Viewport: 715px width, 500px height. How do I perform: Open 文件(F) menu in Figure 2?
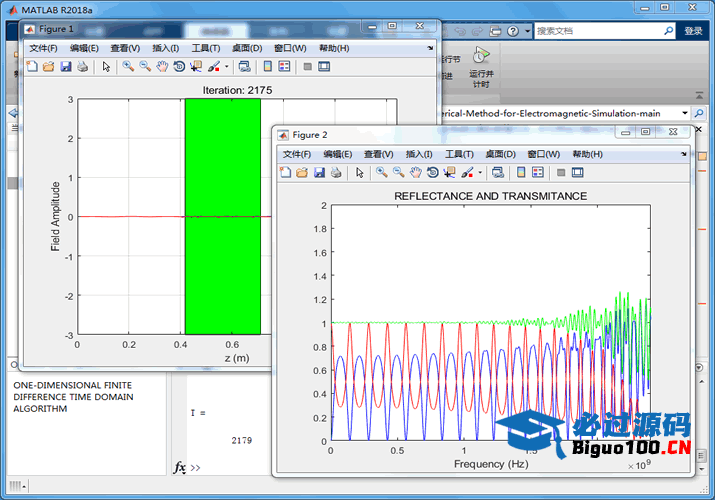tap(297, 154)
